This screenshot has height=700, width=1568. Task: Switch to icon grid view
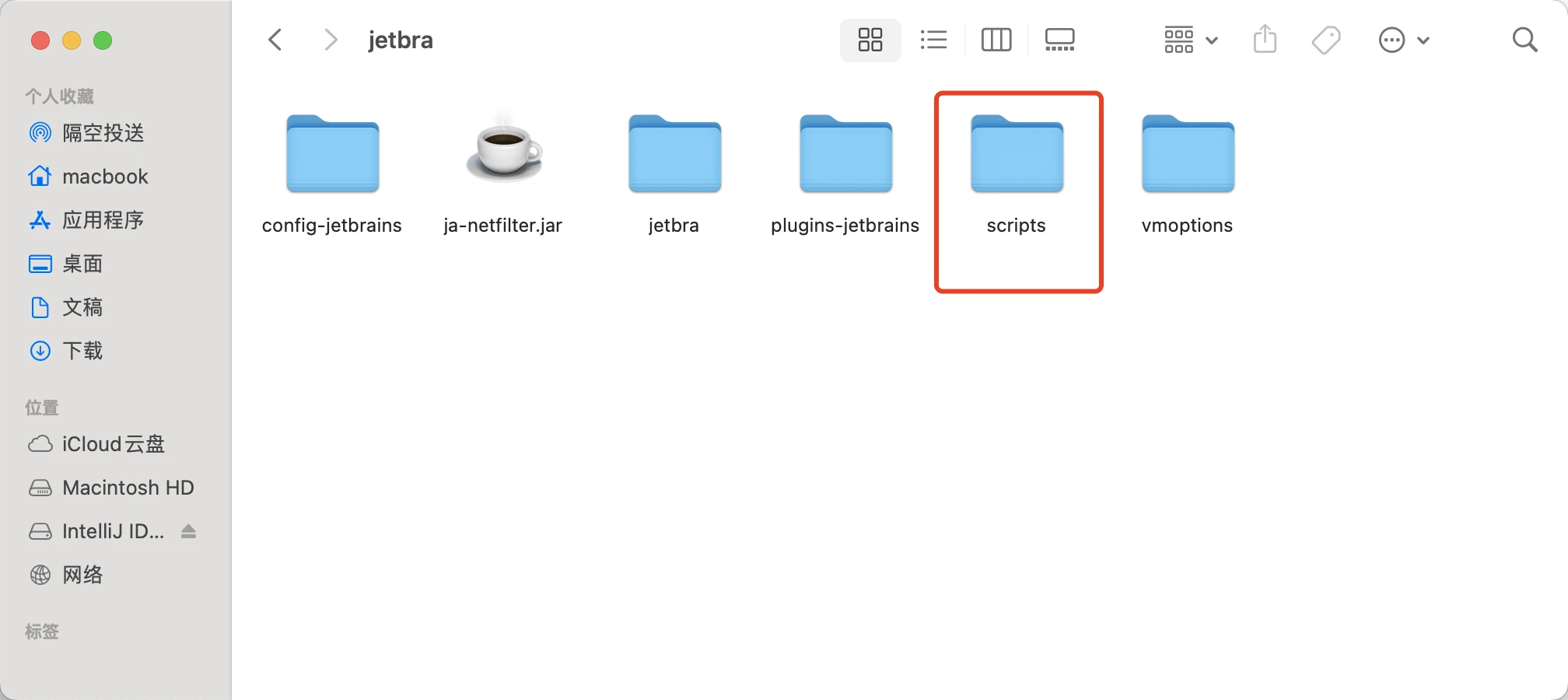(x=870, y=40)
